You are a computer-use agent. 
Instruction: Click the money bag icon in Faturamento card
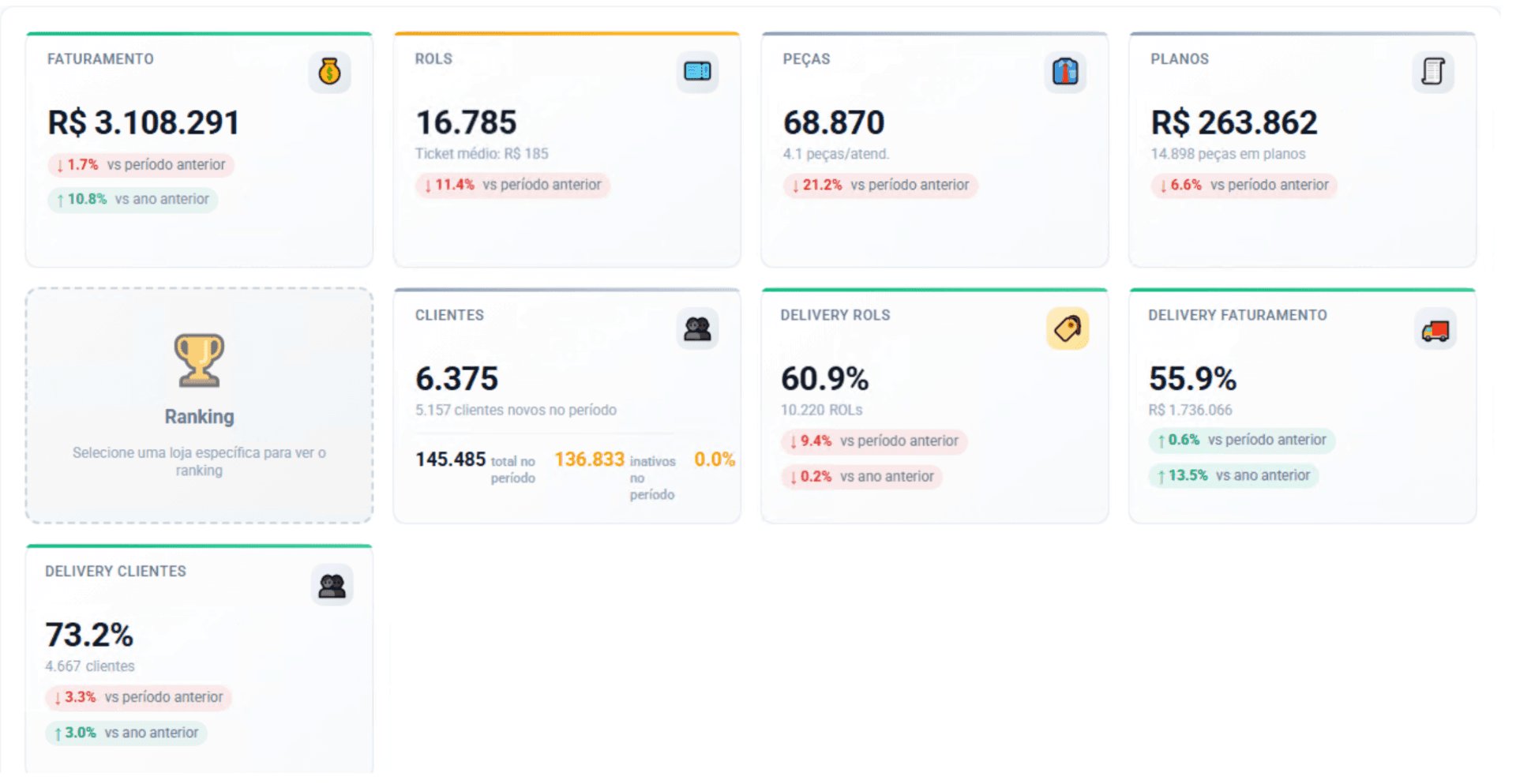pyautogui.click(x=329, y=72)
